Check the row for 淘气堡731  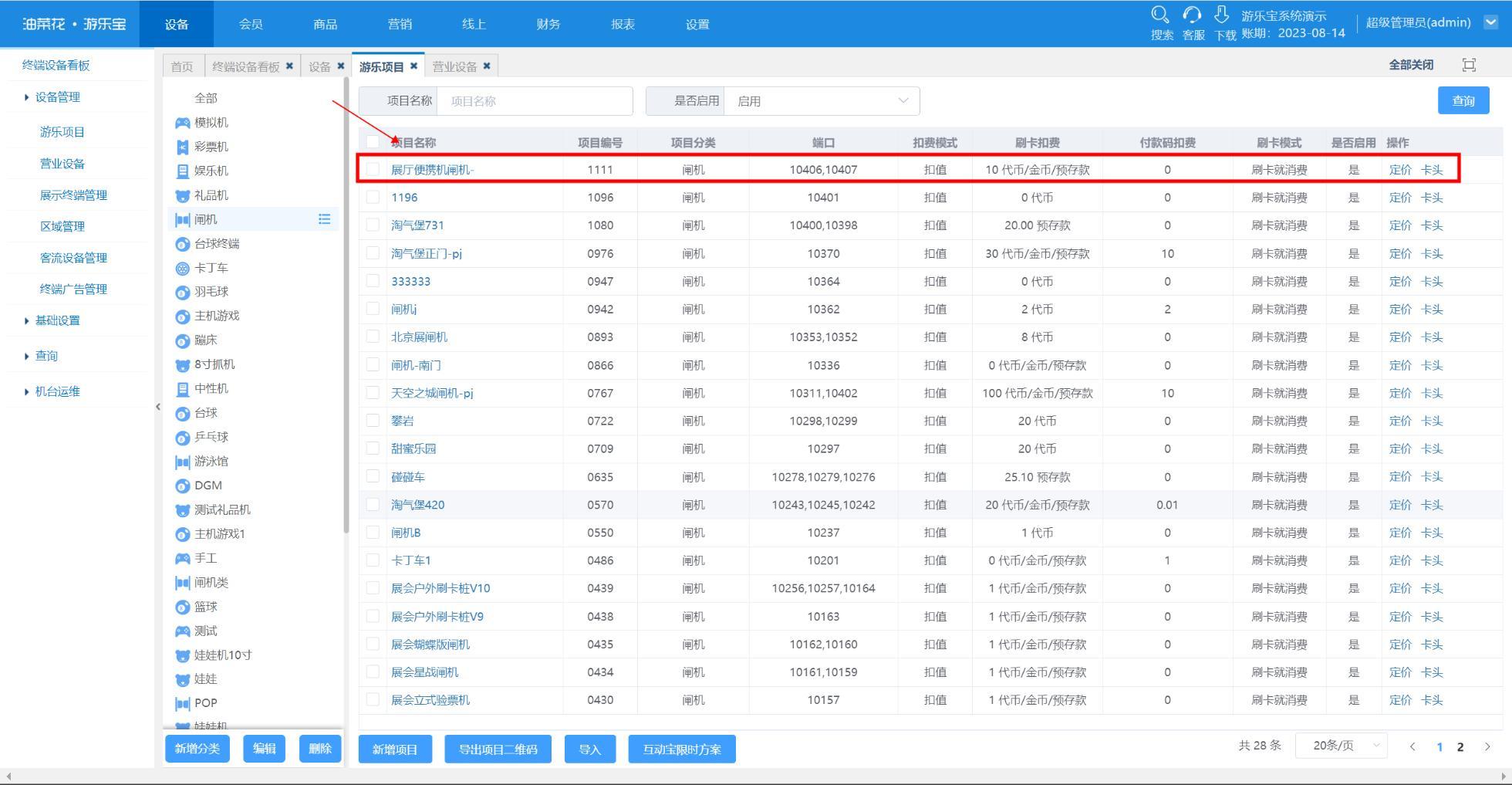click(373, 225)
